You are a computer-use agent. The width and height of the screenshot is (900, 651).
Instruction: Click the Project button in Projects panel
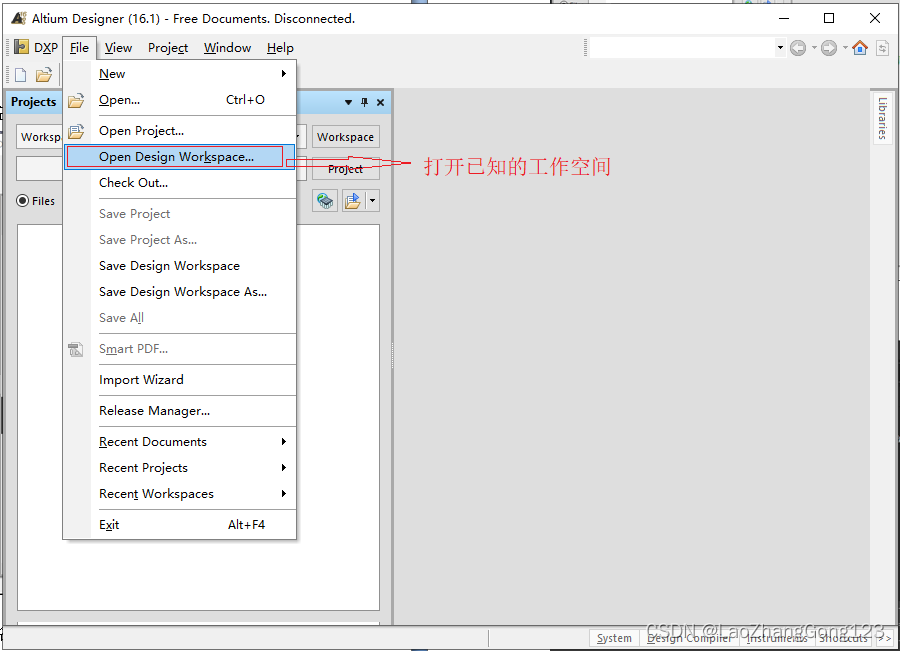[346, 169]
